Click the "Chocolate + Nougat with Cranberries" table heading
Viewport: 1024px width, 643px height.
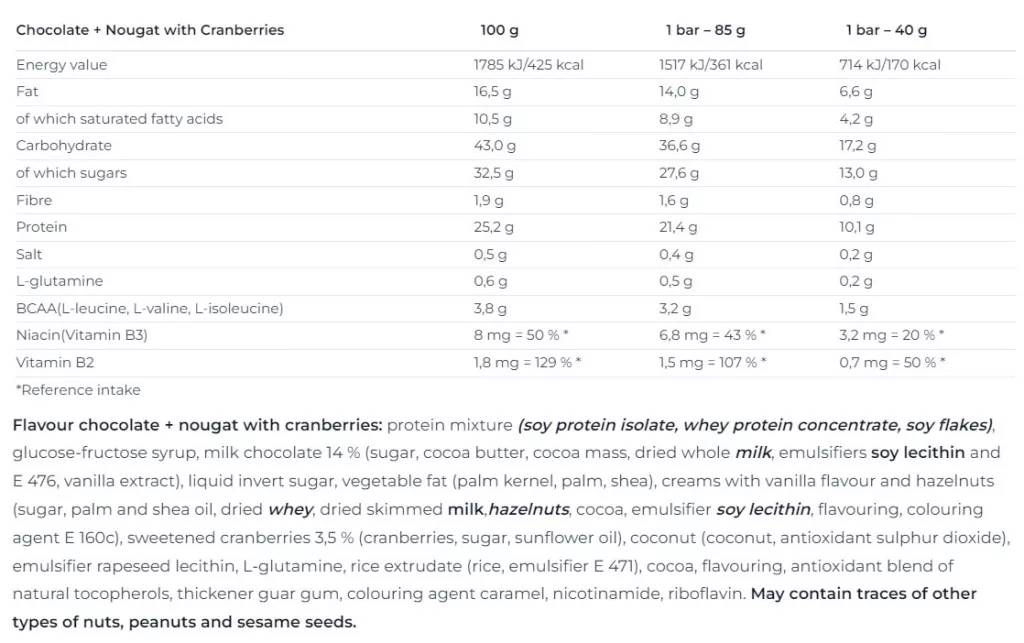click(150, 30)
